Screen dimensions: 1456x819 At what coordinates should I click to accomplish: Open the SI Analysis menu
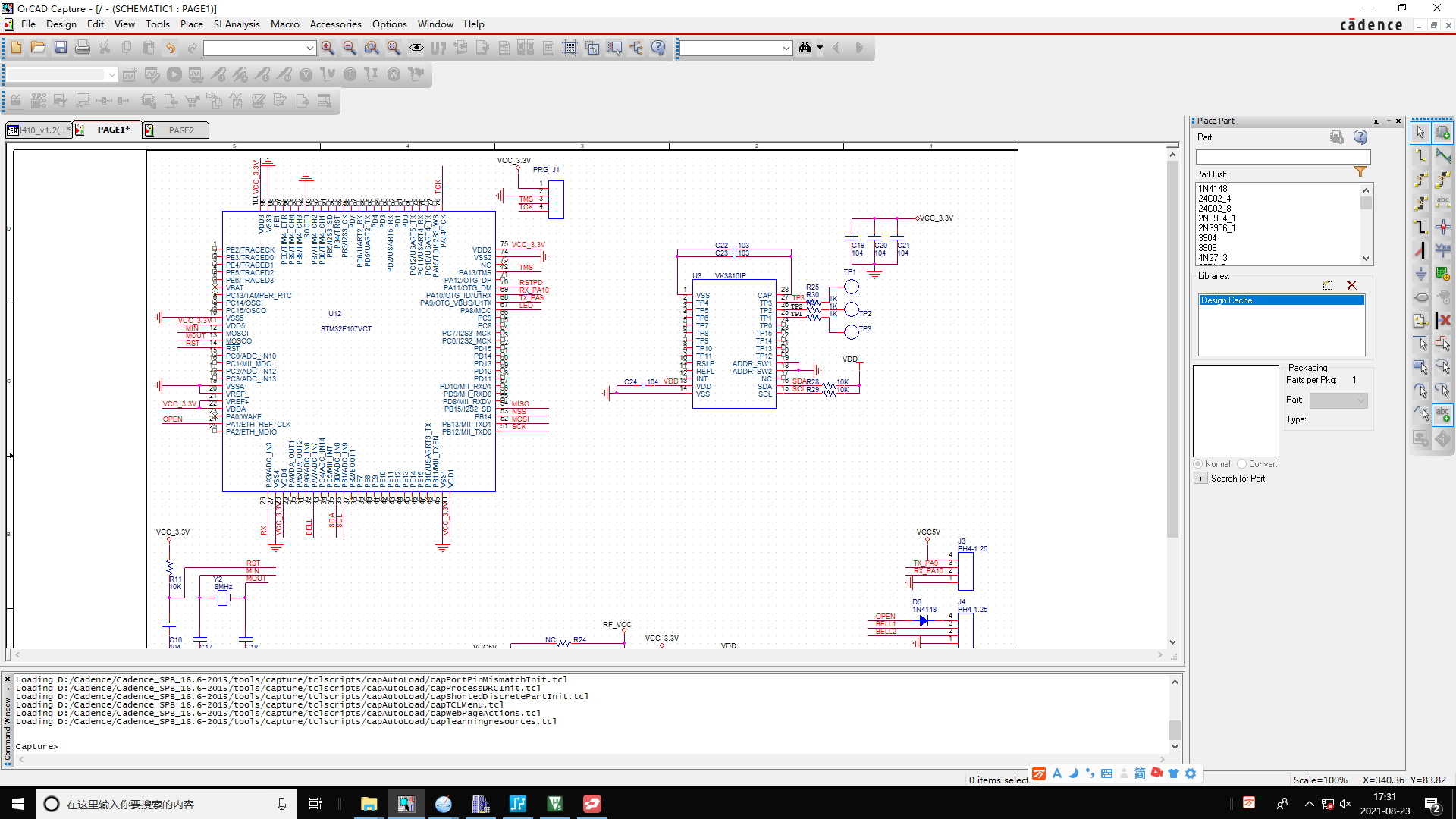coord(237,24)
